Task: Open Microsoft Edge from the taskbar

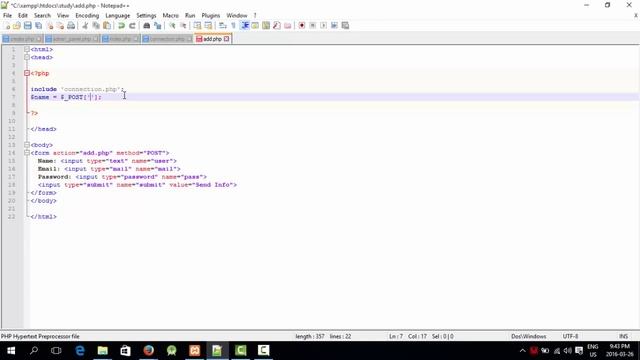Action: (80, 351)
